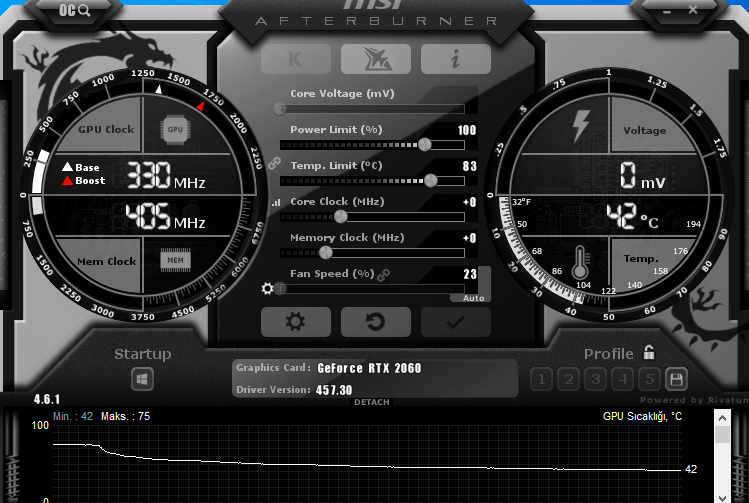Screen dimensions: 749x503
Task: Toggle the fan speed sync link icon
Action: click(x=383, y=275)
